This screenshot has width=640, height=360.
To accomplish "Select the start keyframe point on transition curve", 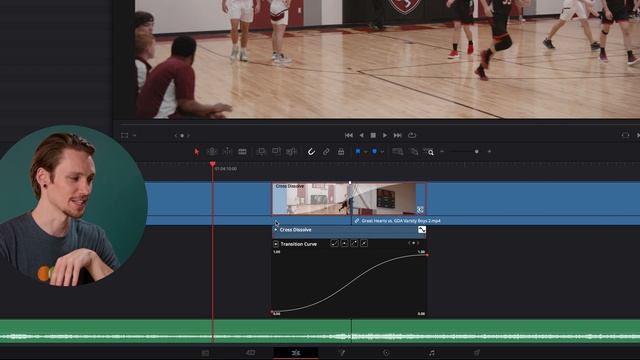I will pyautogui.click(x=272, y=312).
